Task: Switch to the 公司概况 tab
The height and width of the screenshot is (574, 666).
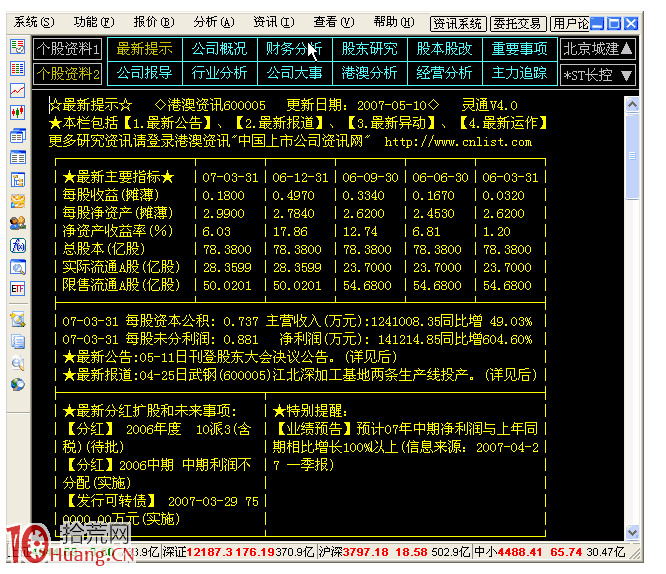Action: 220,49
